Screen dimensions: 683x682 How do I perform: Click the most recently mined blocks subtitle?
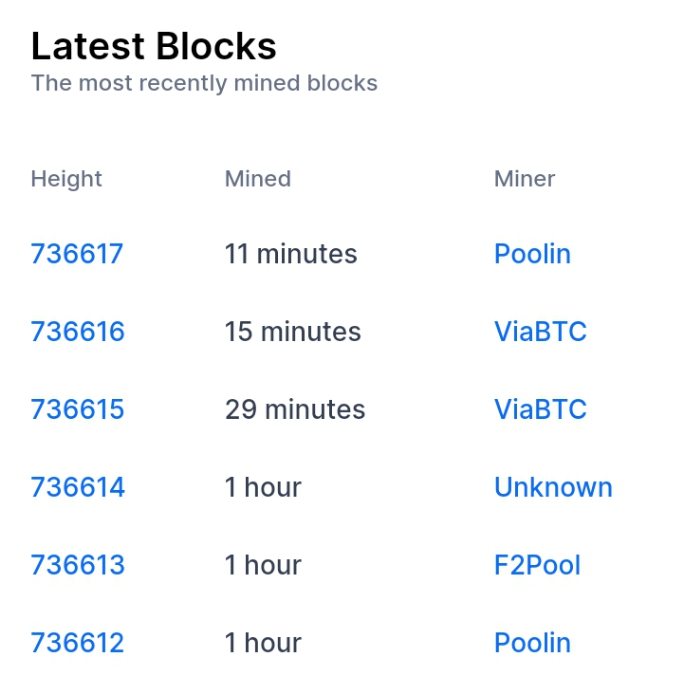click(204, 83)
